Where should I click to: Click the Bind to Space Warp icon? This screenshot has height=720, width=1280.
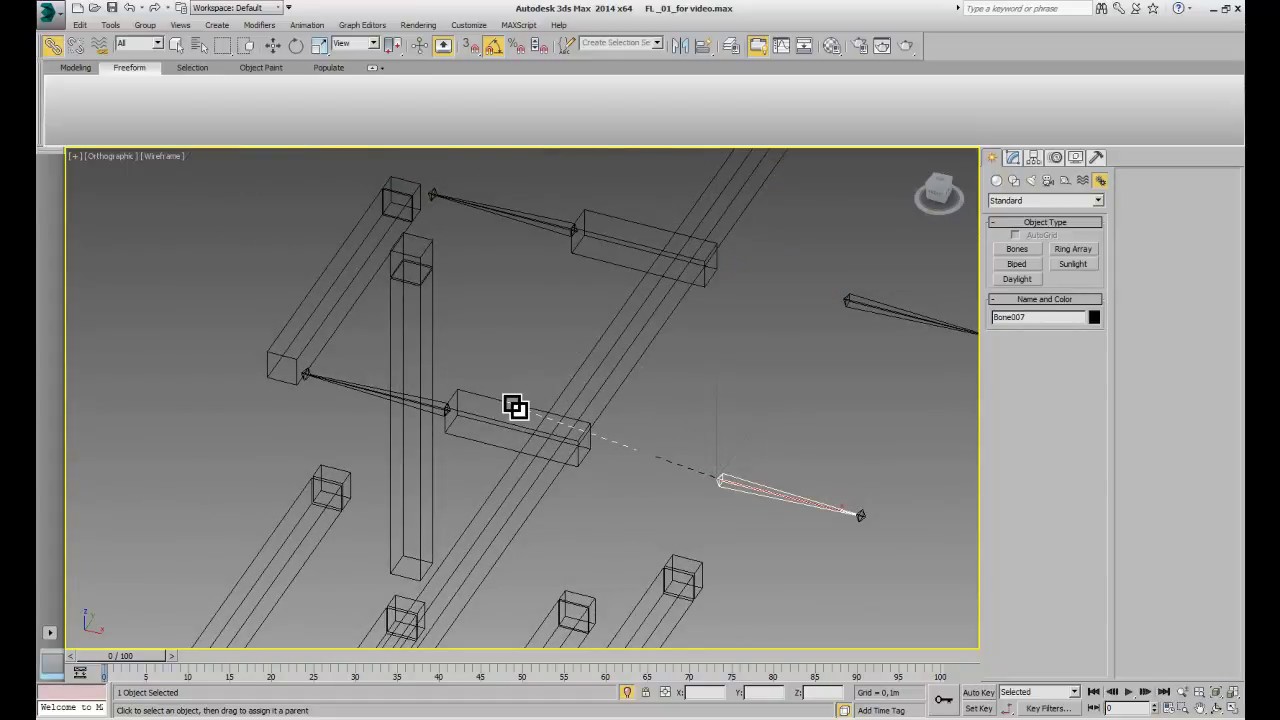pyautogui.click(x=99, y=46)
